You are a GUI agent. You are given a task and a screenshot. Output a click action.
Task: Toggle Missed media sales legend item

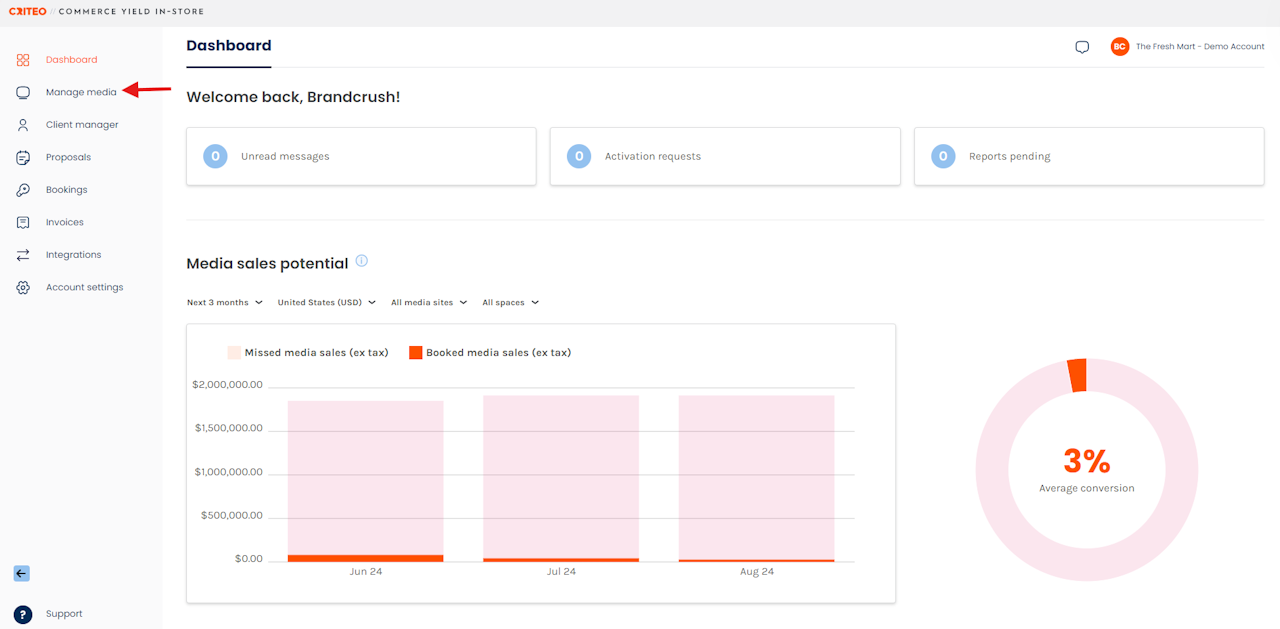tap(308, 352)
